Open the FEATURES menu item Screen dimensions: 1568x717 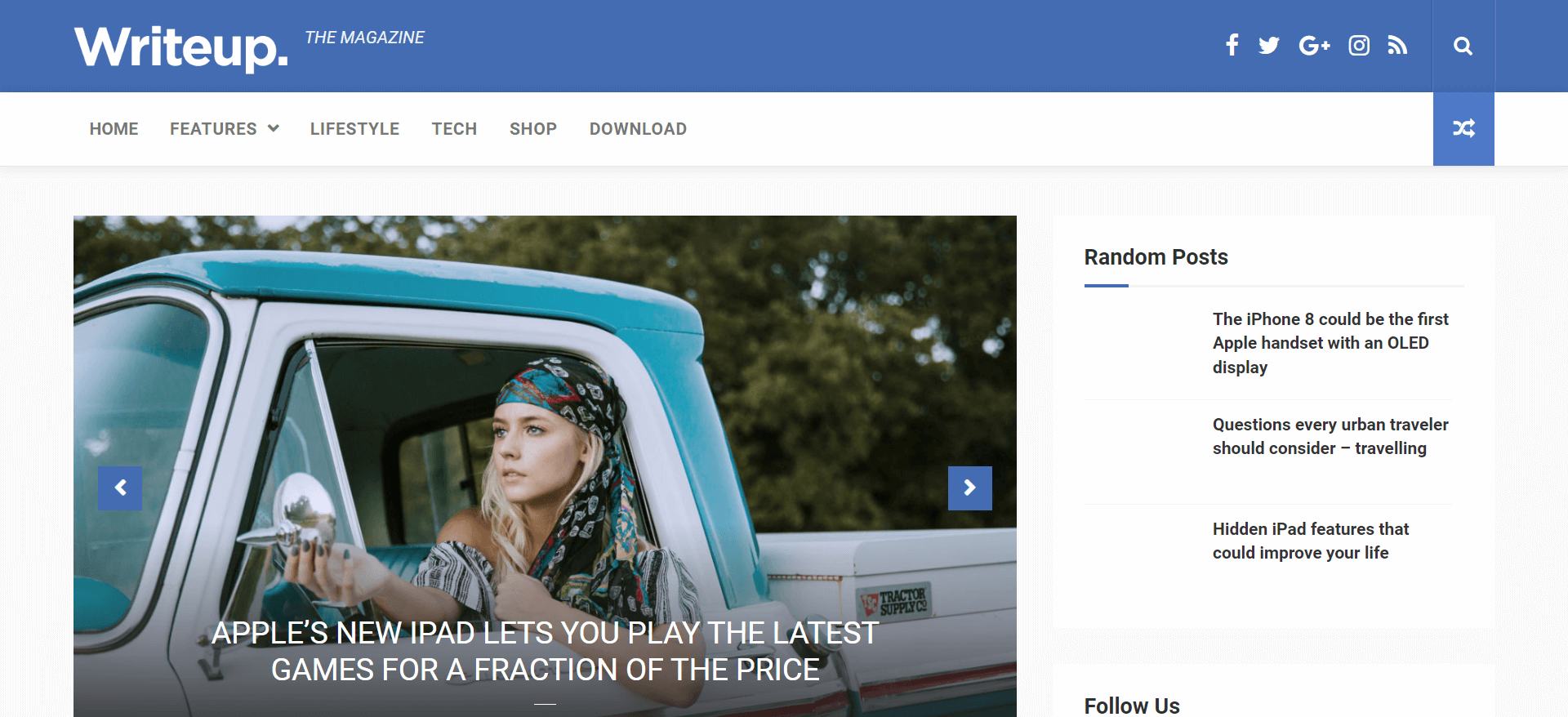pyautogui.click(x=213, y=129)
